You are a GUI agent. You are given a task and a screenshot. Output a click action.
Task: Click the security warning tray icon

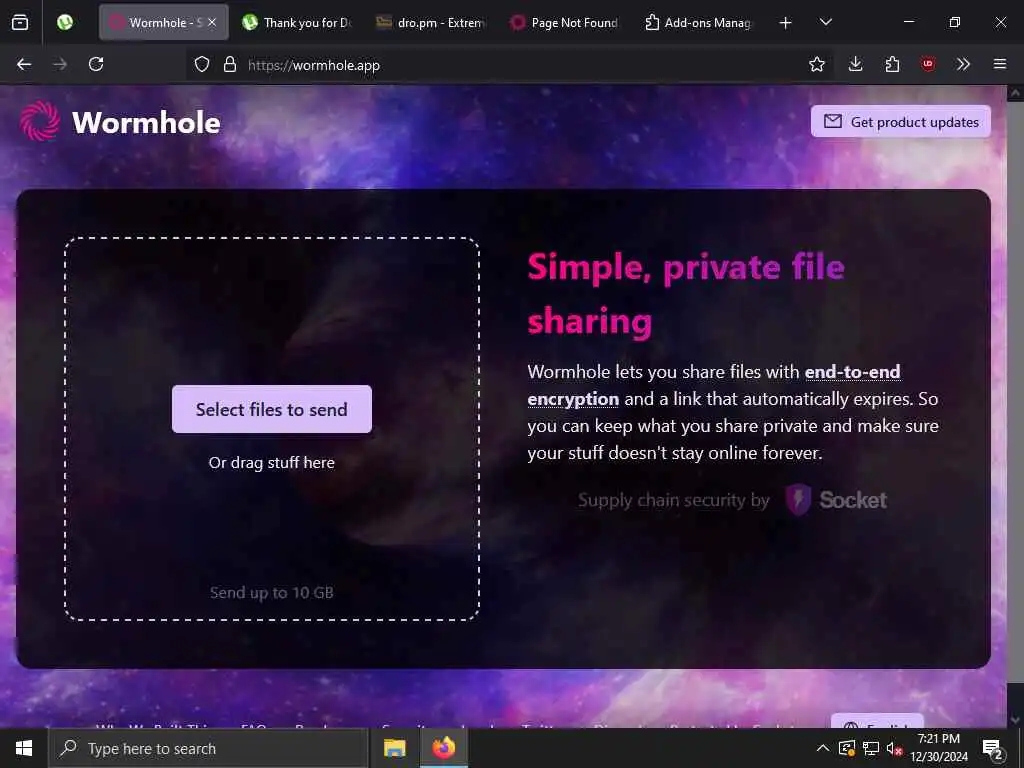point(846,748)
